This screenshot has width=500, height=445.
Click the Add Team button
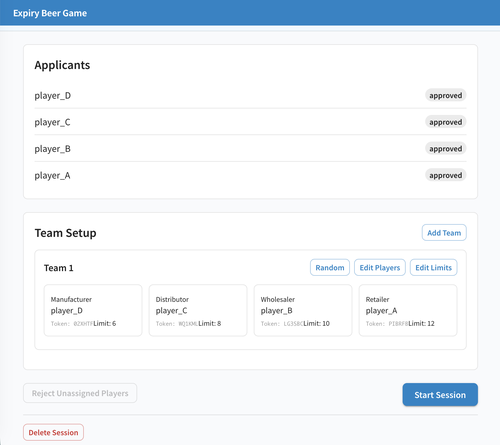pyautogui.click(x=444, y=233)
